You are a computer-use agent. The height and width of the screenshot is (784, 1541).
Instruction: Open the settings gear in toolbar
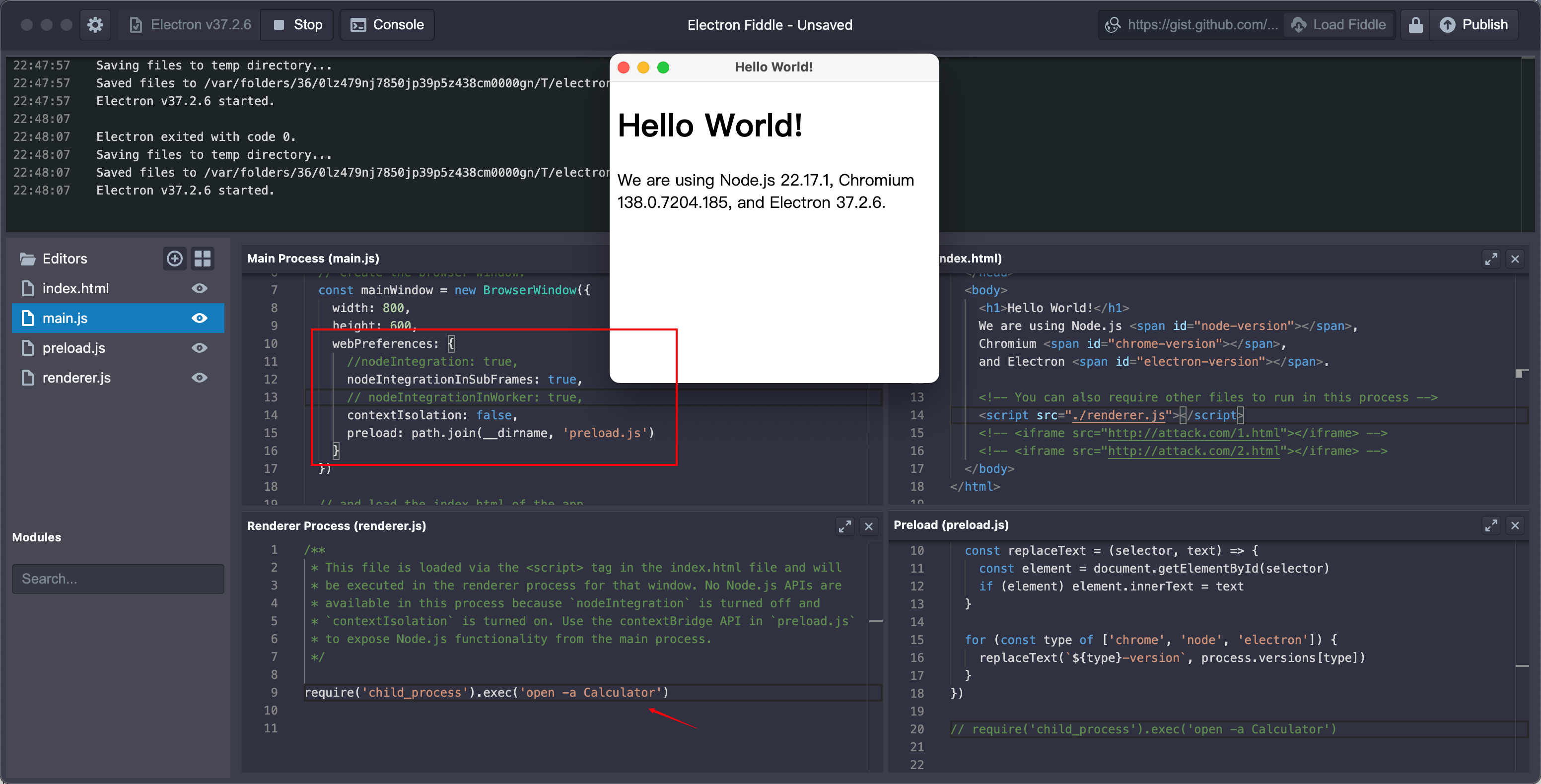[95, 24]
